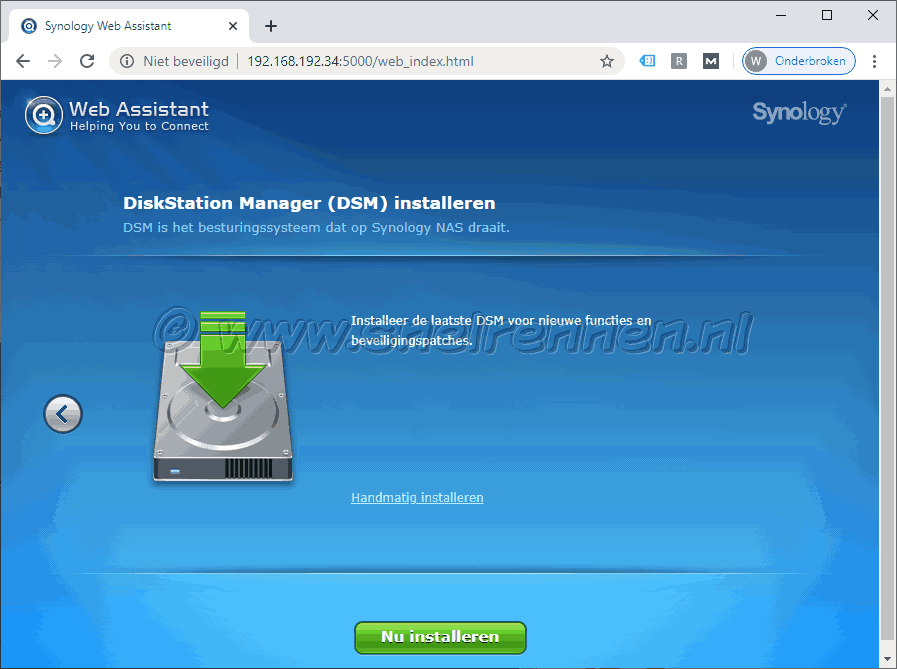The width and height of the screenshot is (897, 669).
Task: Click the hard drive download illustration
Action: [223, 397]
